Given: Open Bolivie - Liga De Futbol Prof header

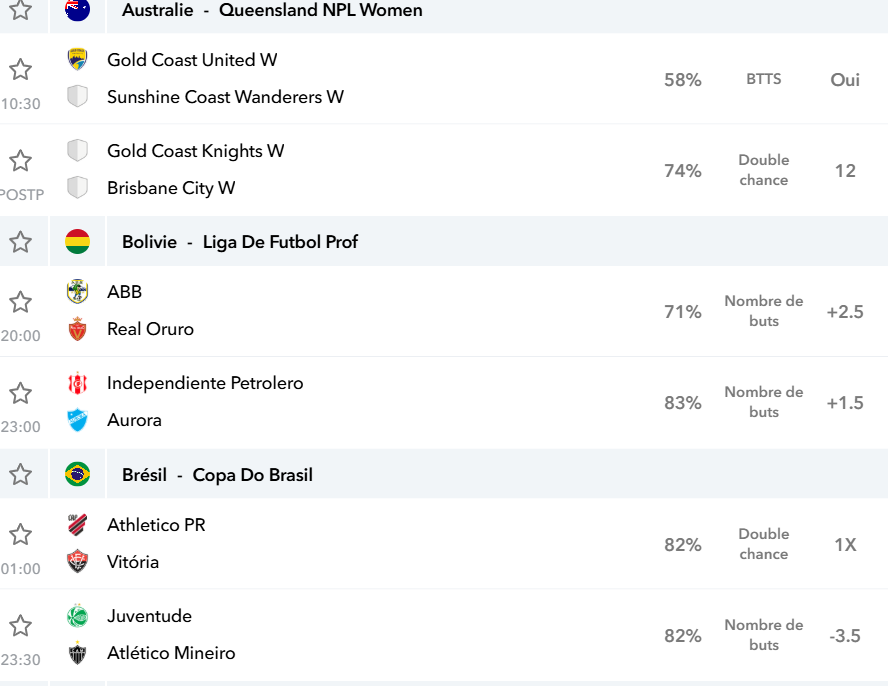Looking at the screenshot, I should click(x=240, y=242).
